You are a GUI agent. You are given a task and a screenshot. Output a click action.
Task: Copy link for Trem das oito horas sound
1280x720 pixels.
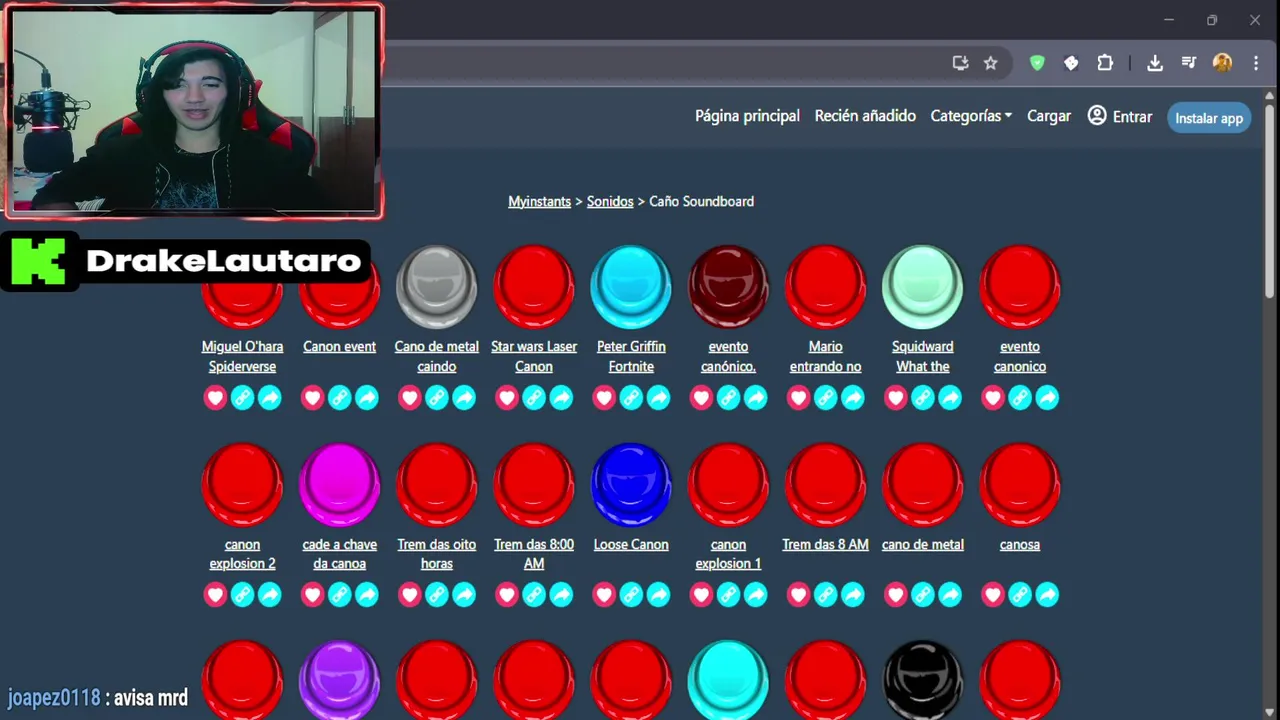(437, 595)
